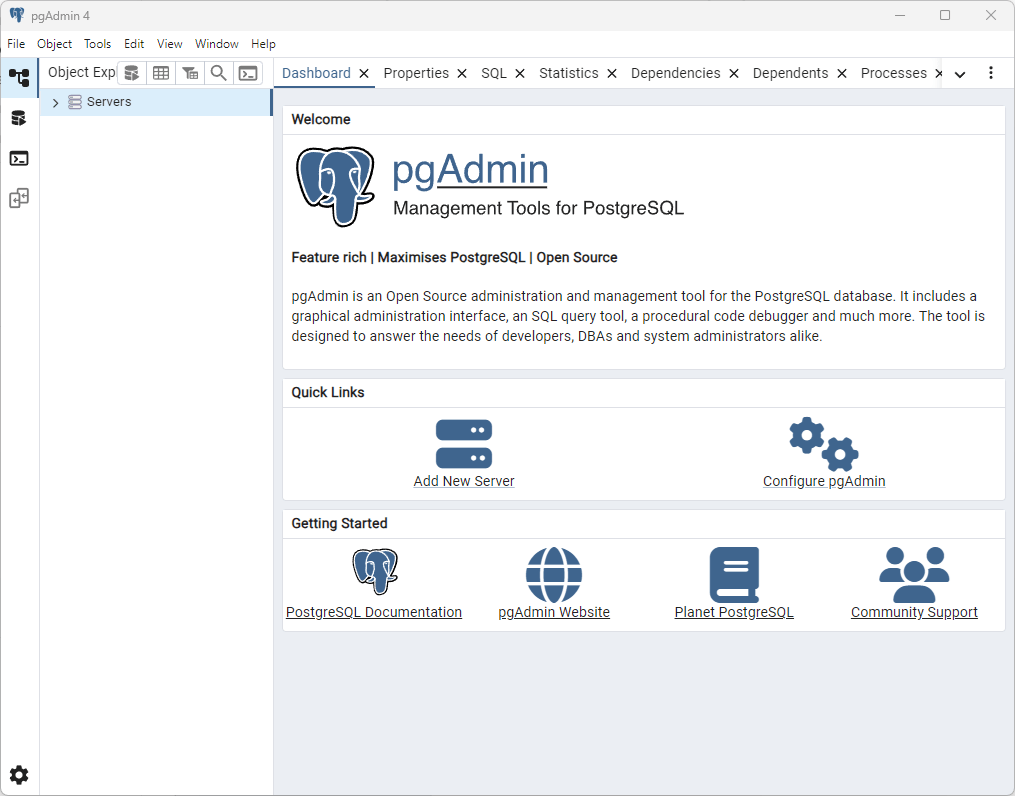Open Query Tool in Object Explorer toolbar

(131, 73)
